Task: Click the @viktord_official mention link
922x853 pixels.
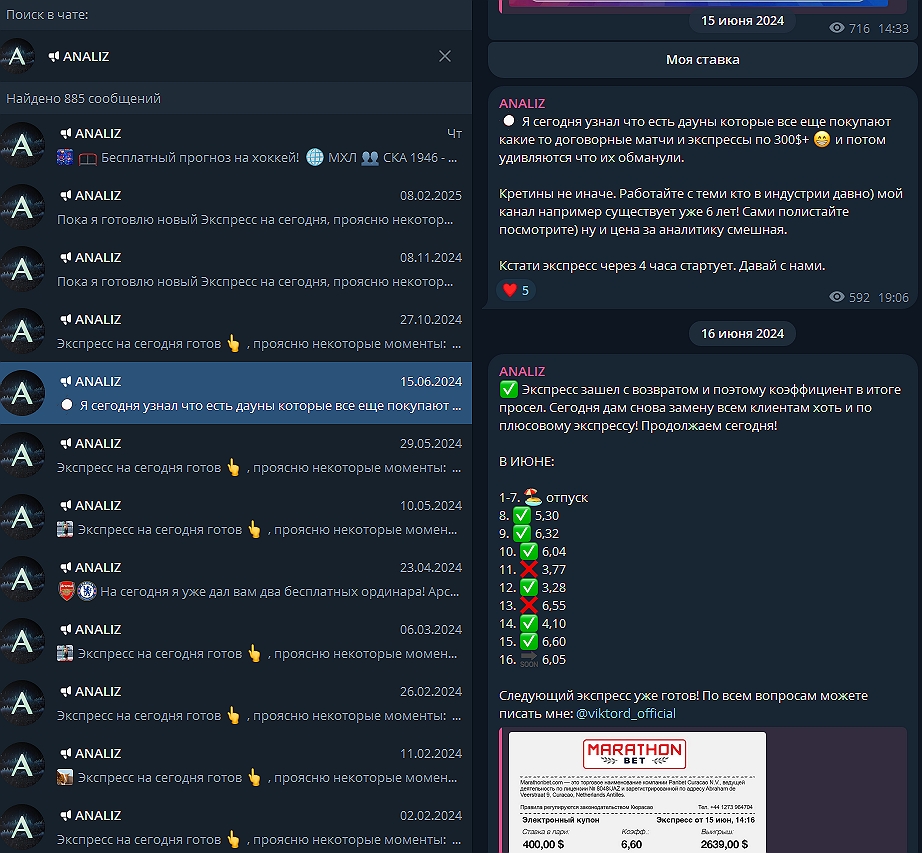Action: click(x=625, y=713)
